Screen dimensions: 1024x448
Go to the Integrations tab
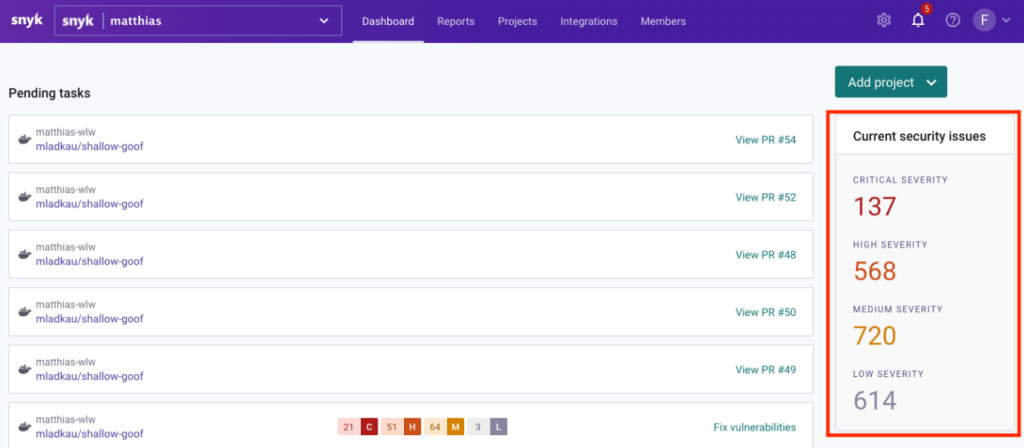(588, 21)
